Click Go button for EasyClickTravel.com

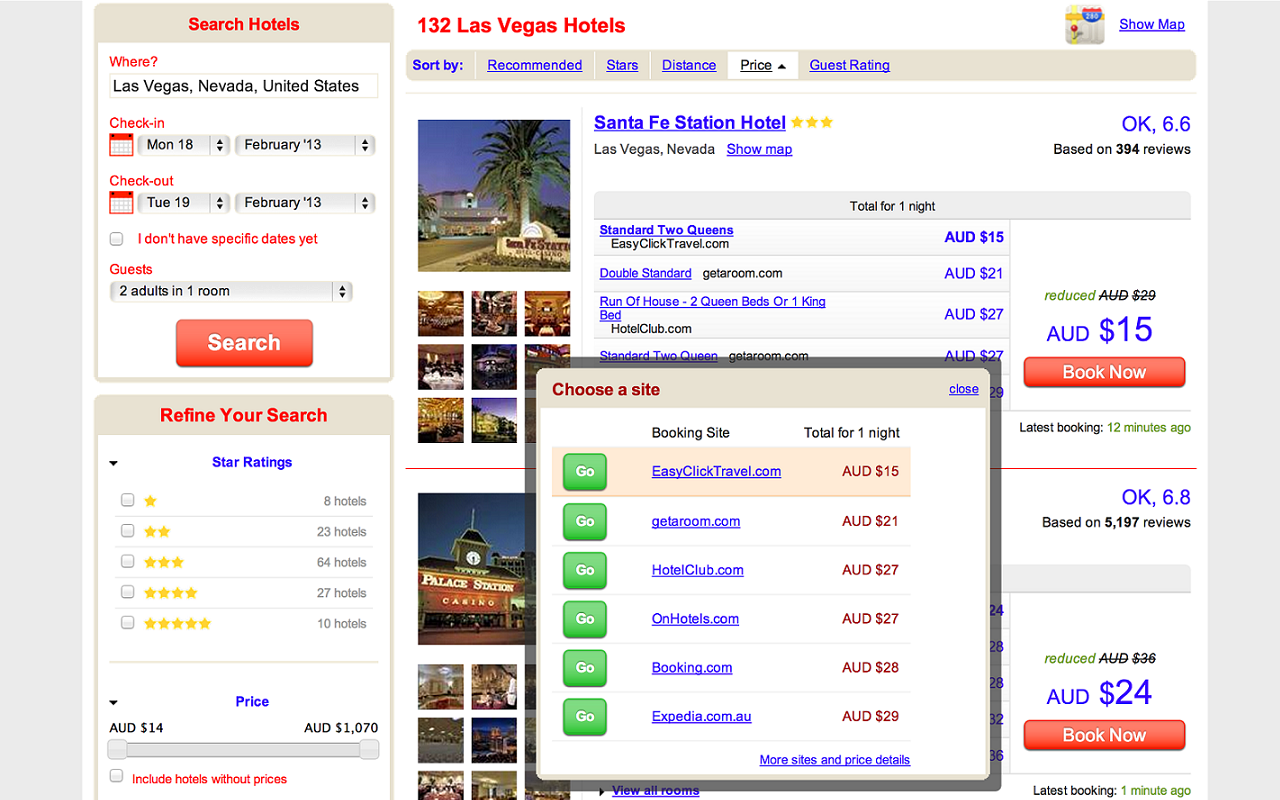[x=585, y=472]
